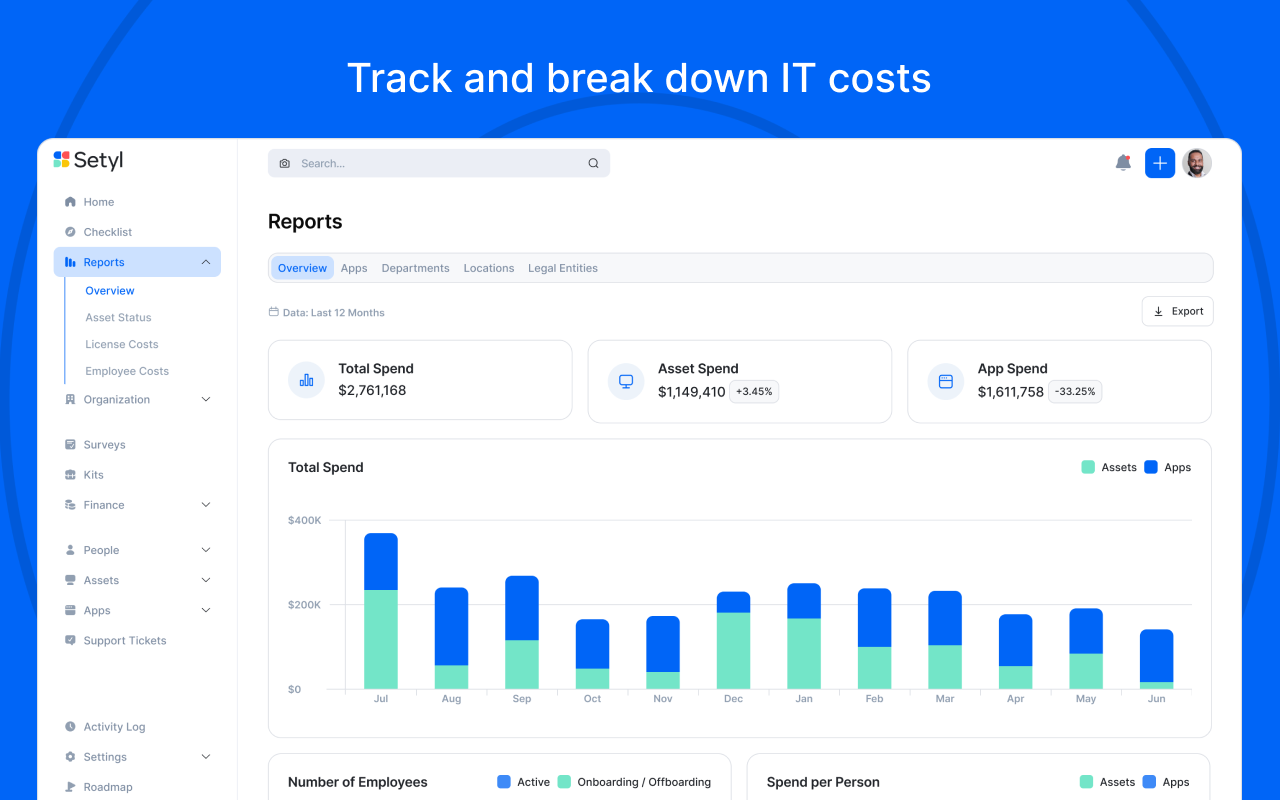
Task: Switch to the Apps reports tab
Action: coord(354,268)
